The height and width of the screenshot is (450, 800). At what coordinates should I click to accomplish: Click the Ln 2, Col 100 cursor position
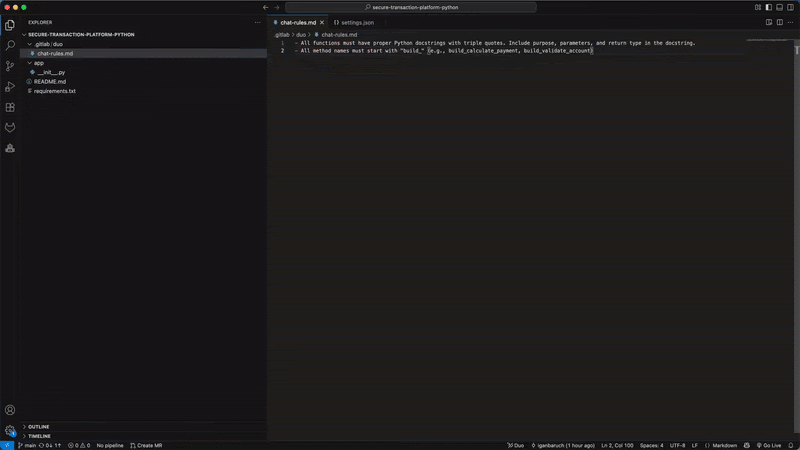click(617, 445)
